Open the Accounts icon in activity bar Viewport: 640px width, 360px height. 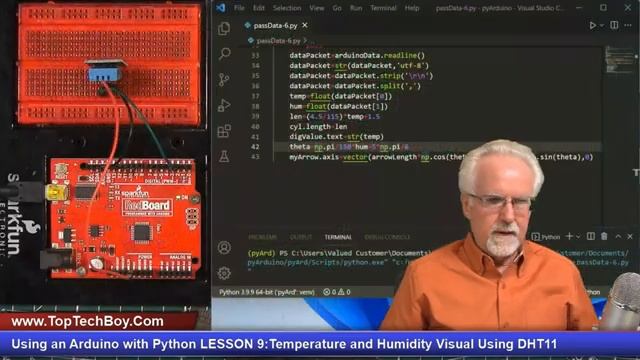click(x=224, y=247)
